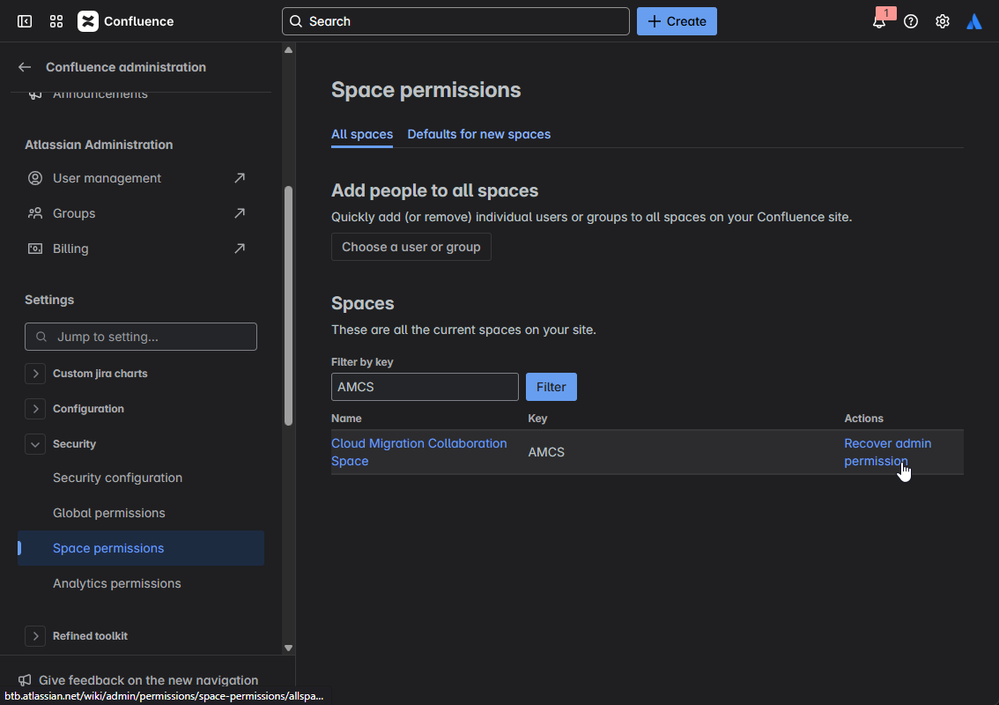This screenshot has height=705, width=999.
Task: Click the Filter by key input field
Action: click(x=424, y=387)
